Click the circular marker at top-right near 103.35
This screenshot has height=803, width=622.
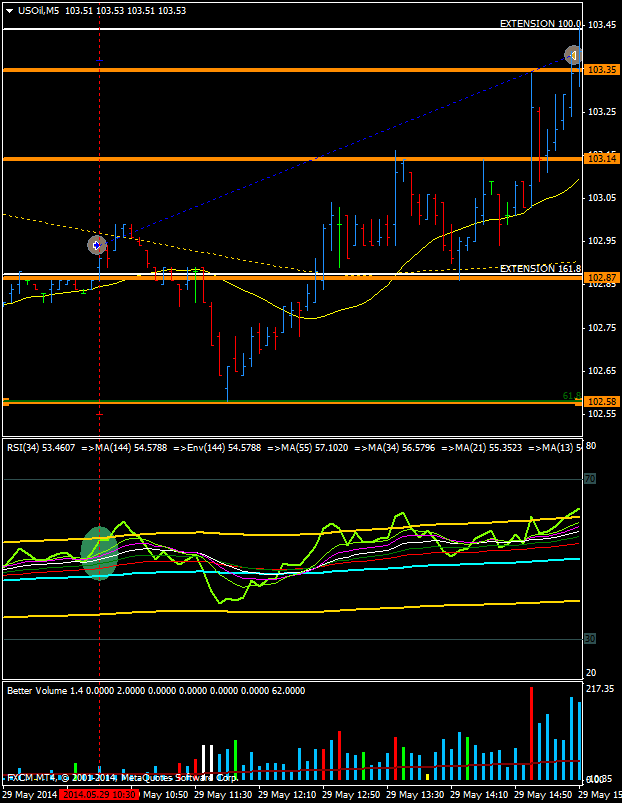coord(573,55)
